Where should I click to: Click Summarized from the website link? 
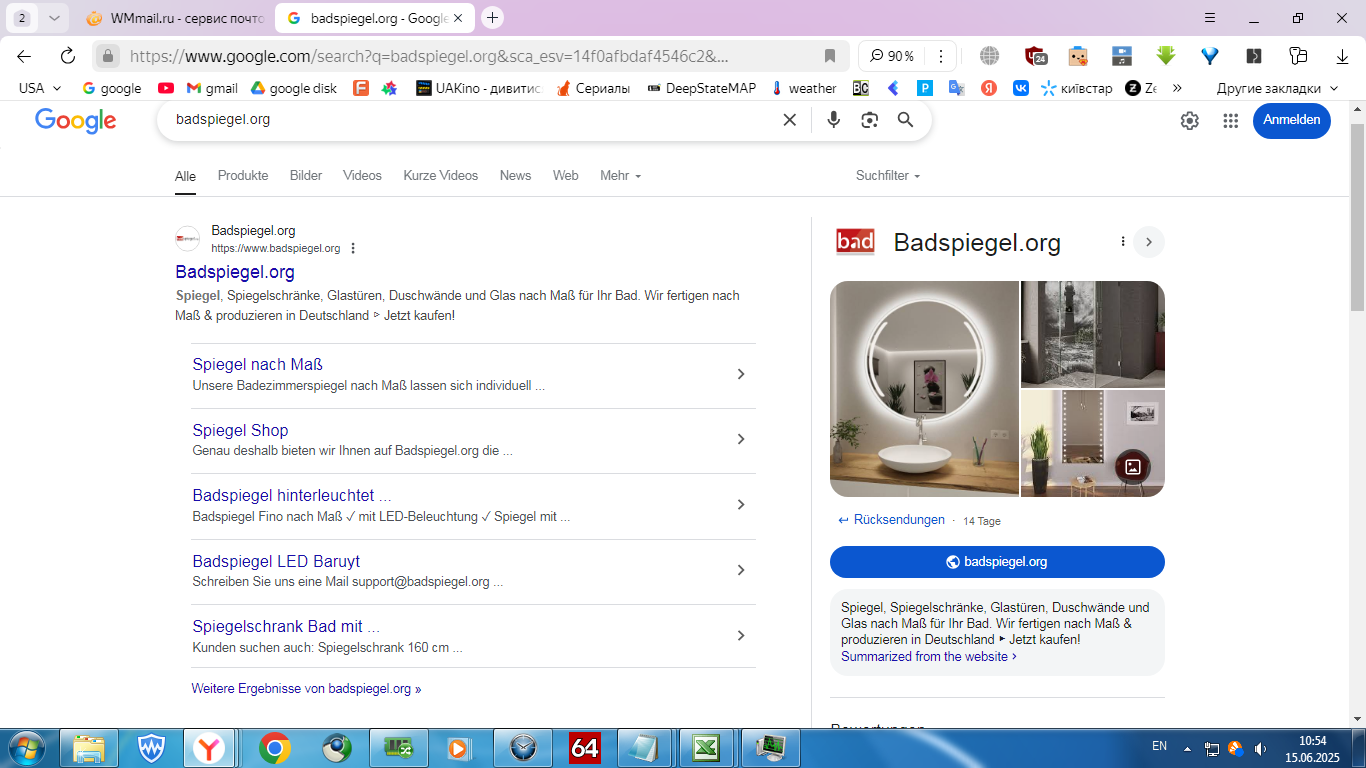[929, 657]
